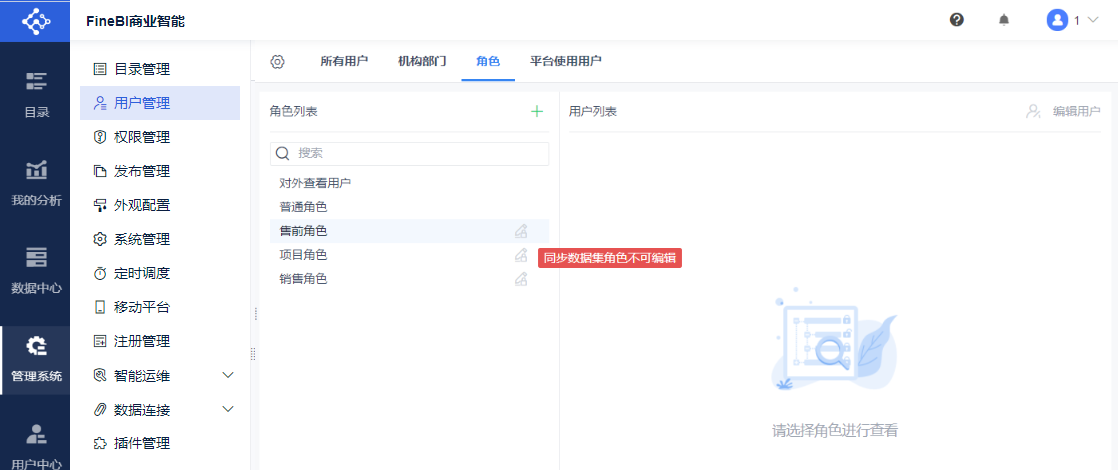Screen dimensions: 1118x470
Task: Open 我的分析 in the left sidebar
Action: tap(36, 182)
